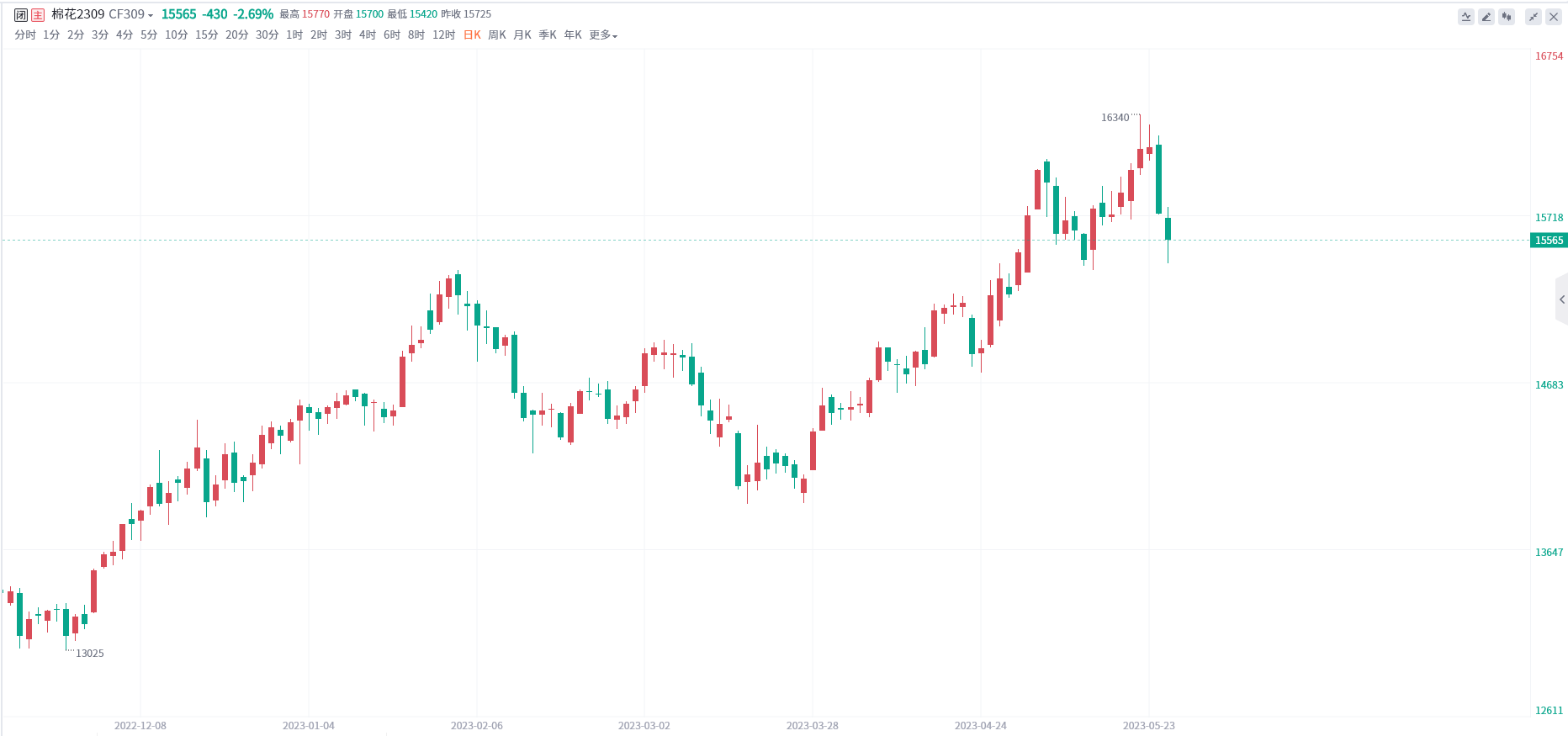Switch to the 分时 intraday tab

[x=25, y=35]
